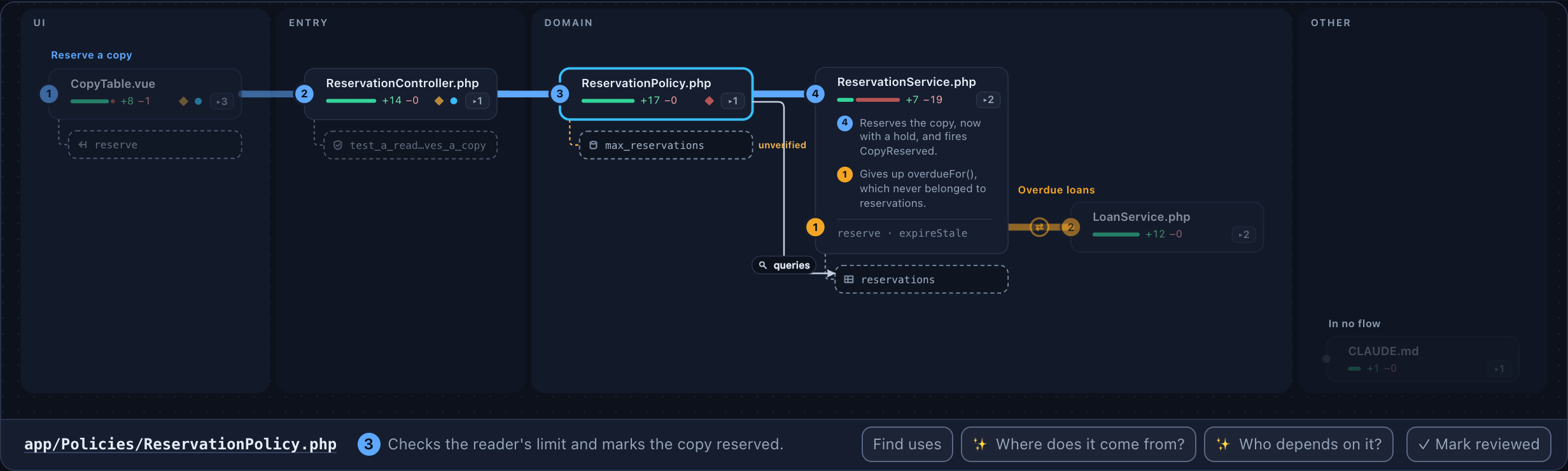
Task: Open the reservations table node
Action: tap(921, 279)
